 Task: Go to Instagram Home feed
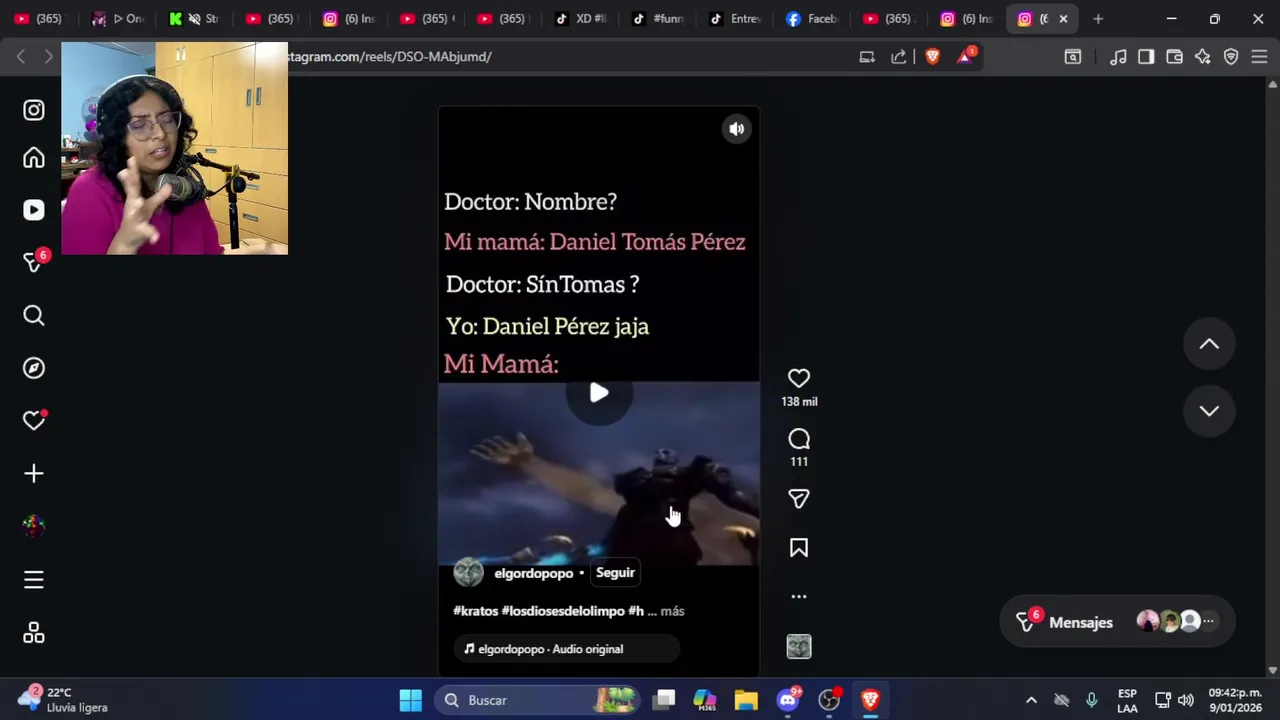click(x=34, y=158)
